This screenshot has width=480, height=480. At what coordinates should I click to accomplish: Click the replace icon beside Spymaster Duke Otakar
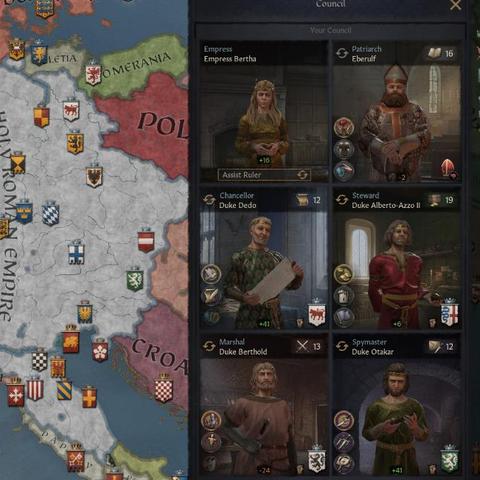click(342, 346)
